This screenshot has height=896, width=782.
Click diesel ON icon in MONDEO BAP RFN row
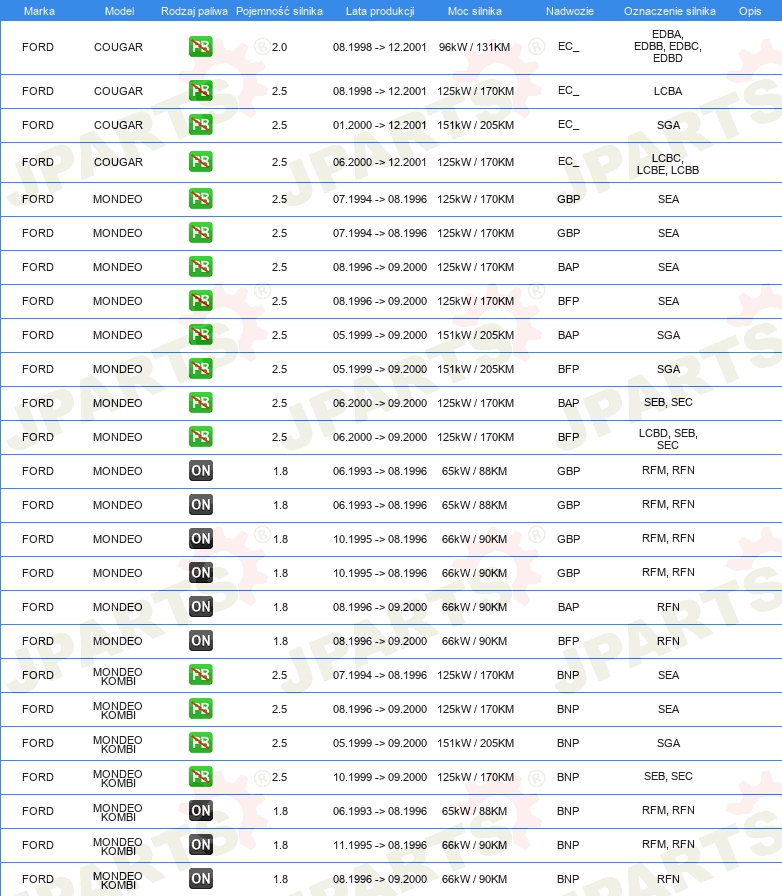(x=201, y=607)
